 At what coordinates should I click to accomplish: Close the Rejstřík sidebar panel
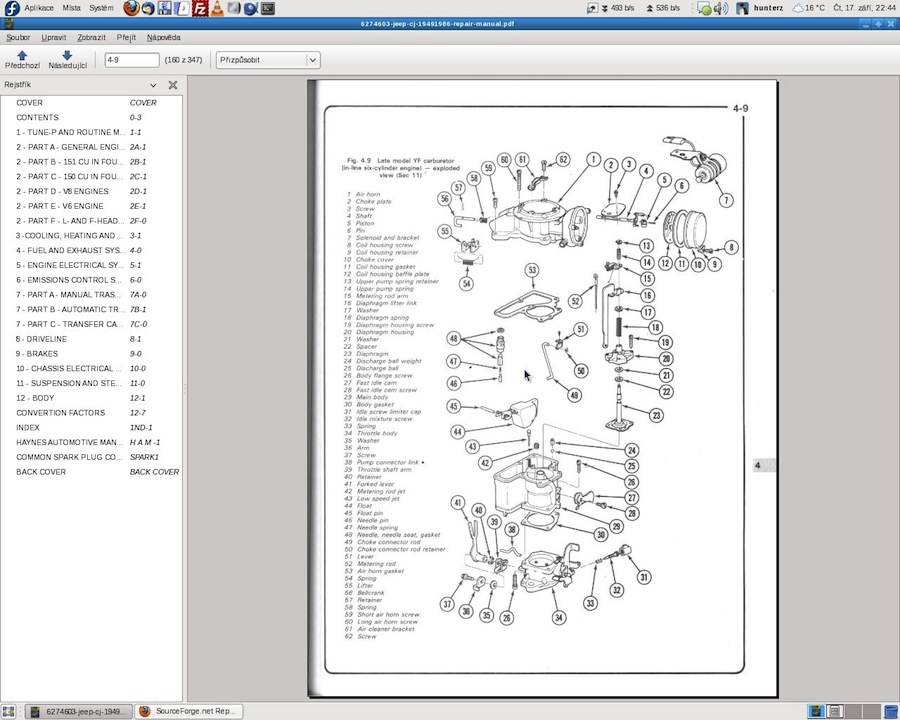coord(173,85)
